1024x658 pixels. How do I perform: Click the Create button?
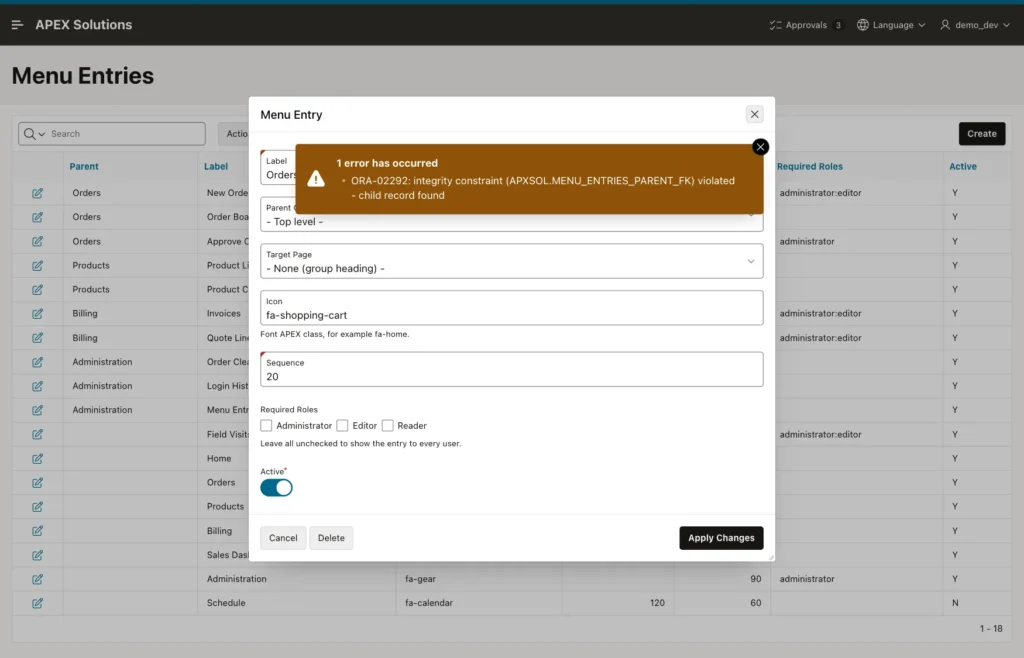[982, 134]
